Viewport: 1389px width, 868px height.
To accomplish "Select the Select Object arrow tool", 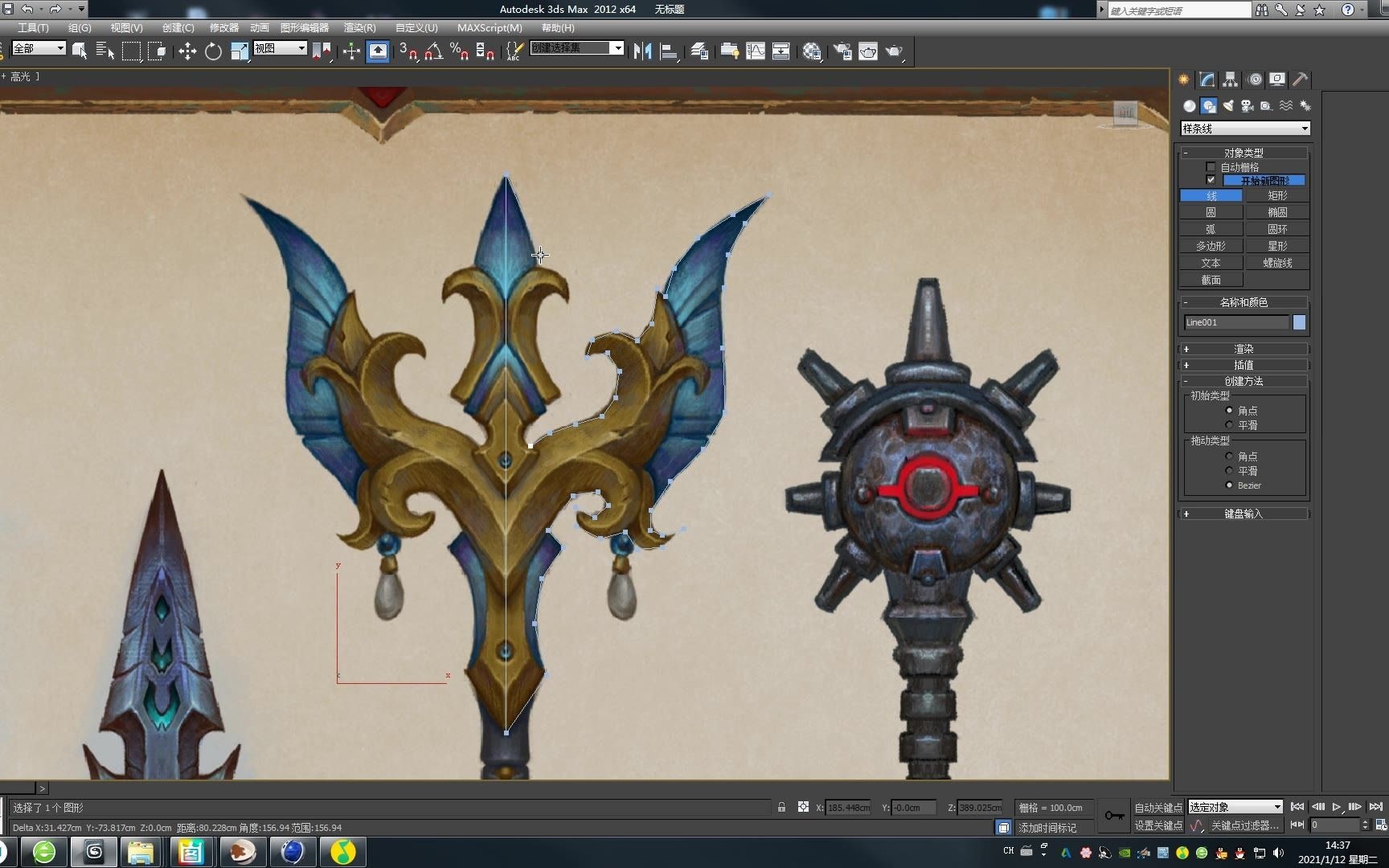I will tap(79, 51).
